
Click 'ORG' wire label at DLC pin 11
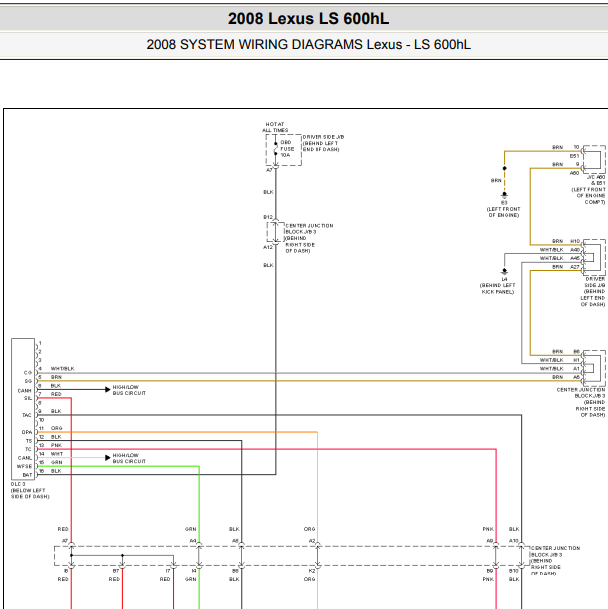pos(56,428)
